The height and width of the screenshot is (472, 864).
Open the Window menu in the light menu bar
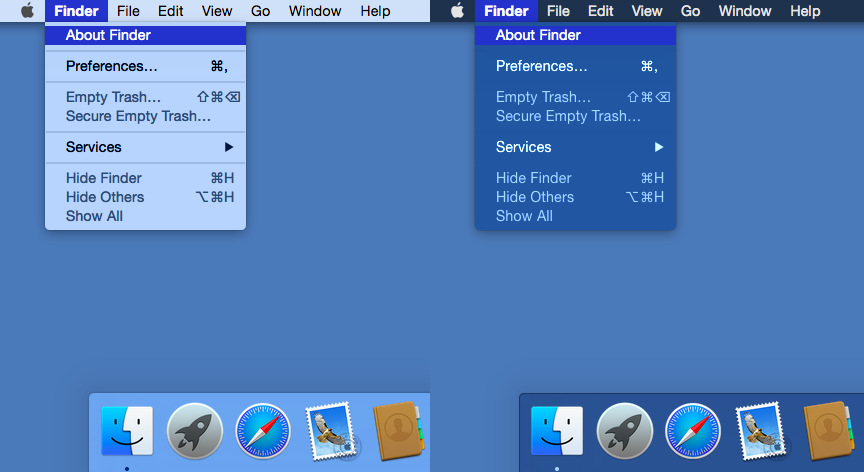[315, 11]
